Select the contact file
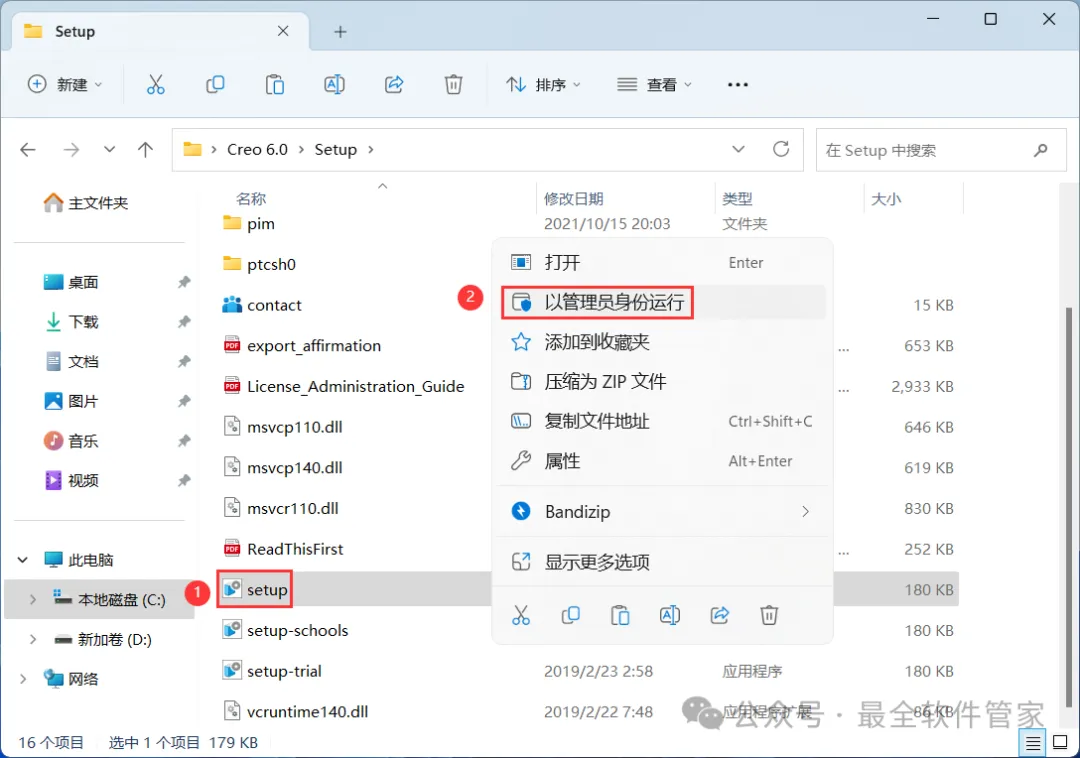 [262, 305]
